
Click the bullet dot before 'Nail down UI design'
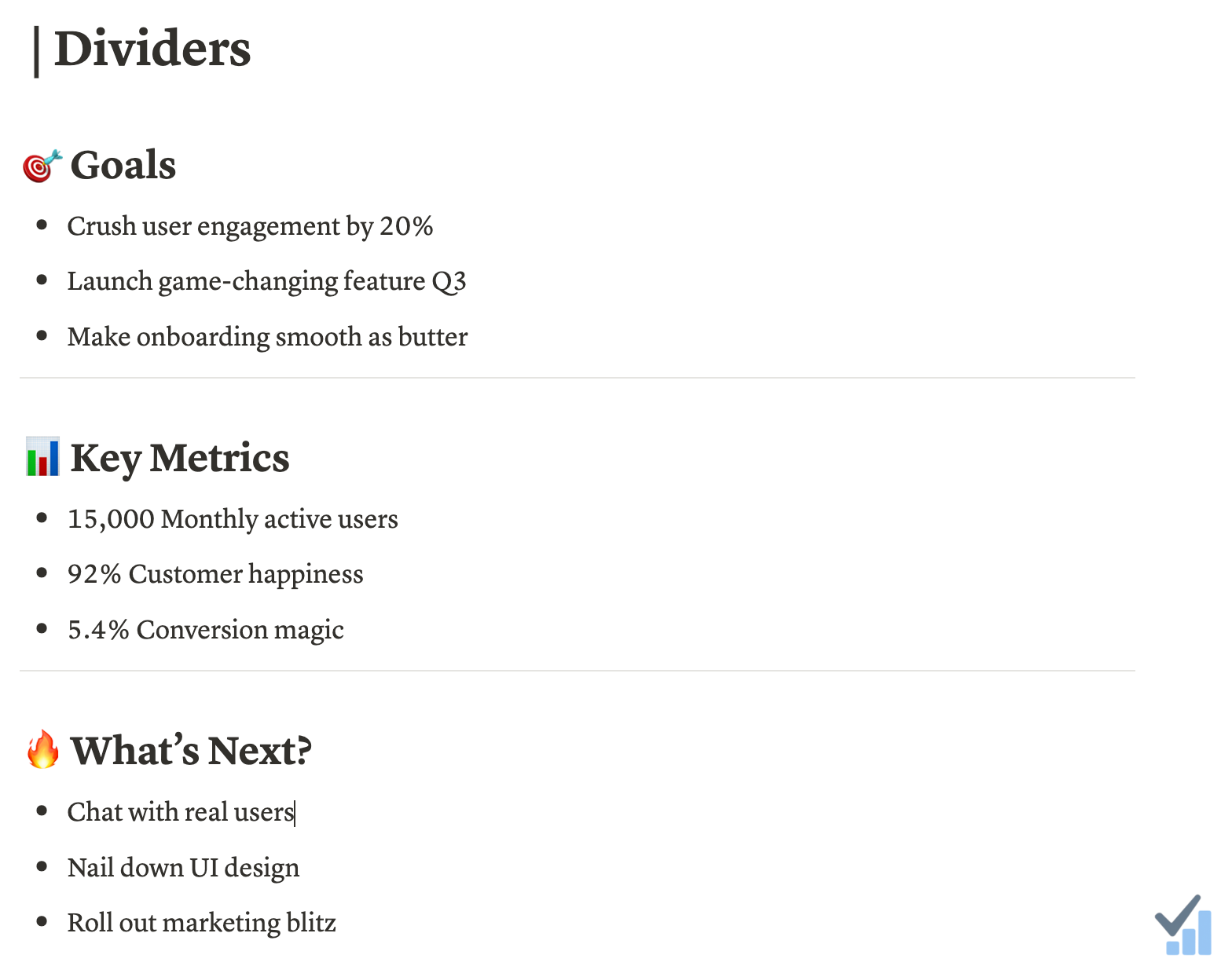[42, 866]
